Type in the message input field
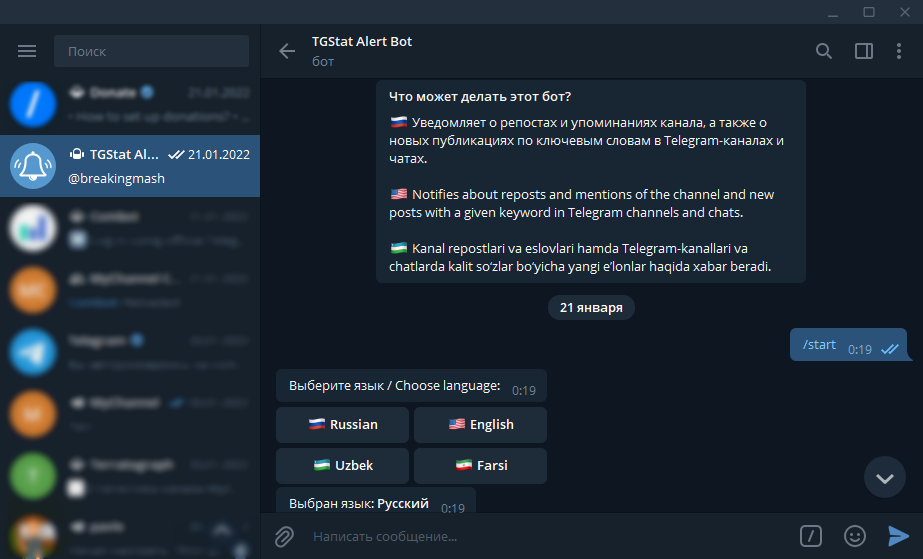 (540, 537)
